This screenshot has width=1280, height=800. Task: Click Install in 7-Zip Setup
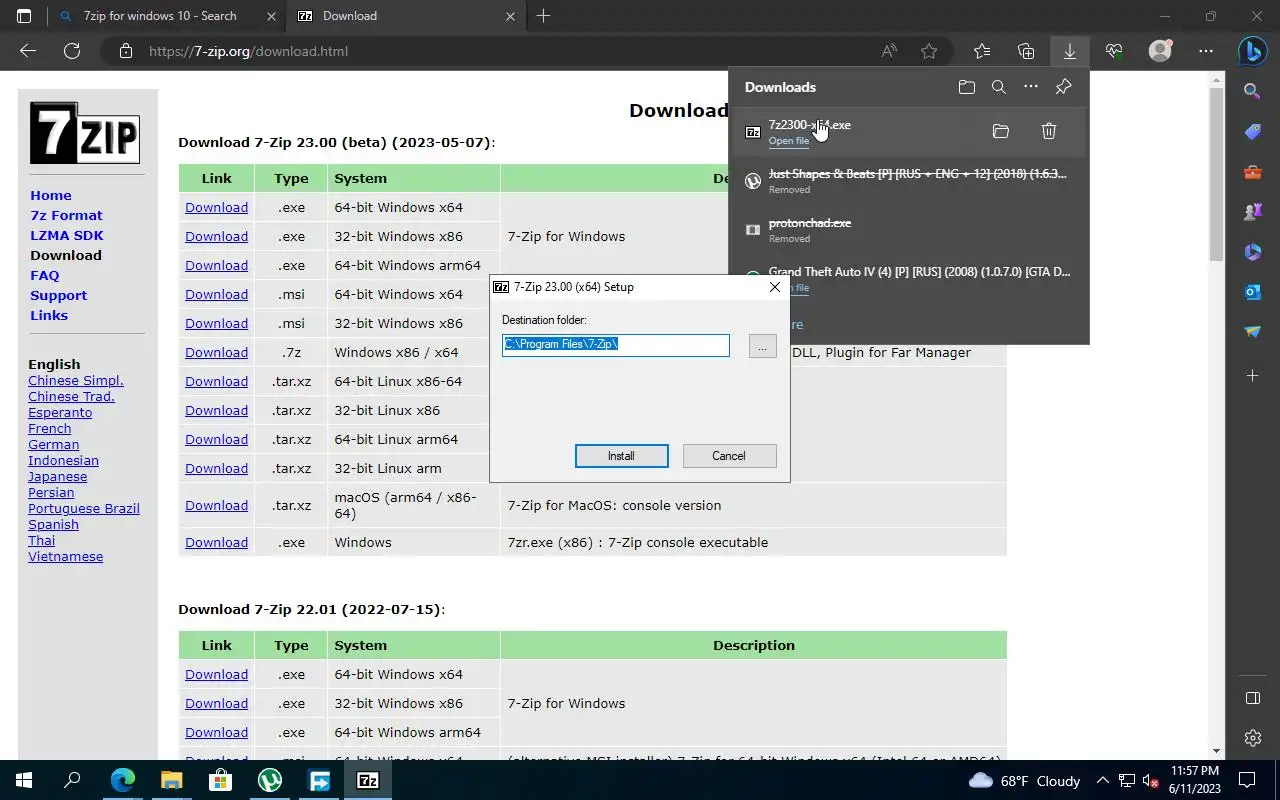tap(621, 456)
